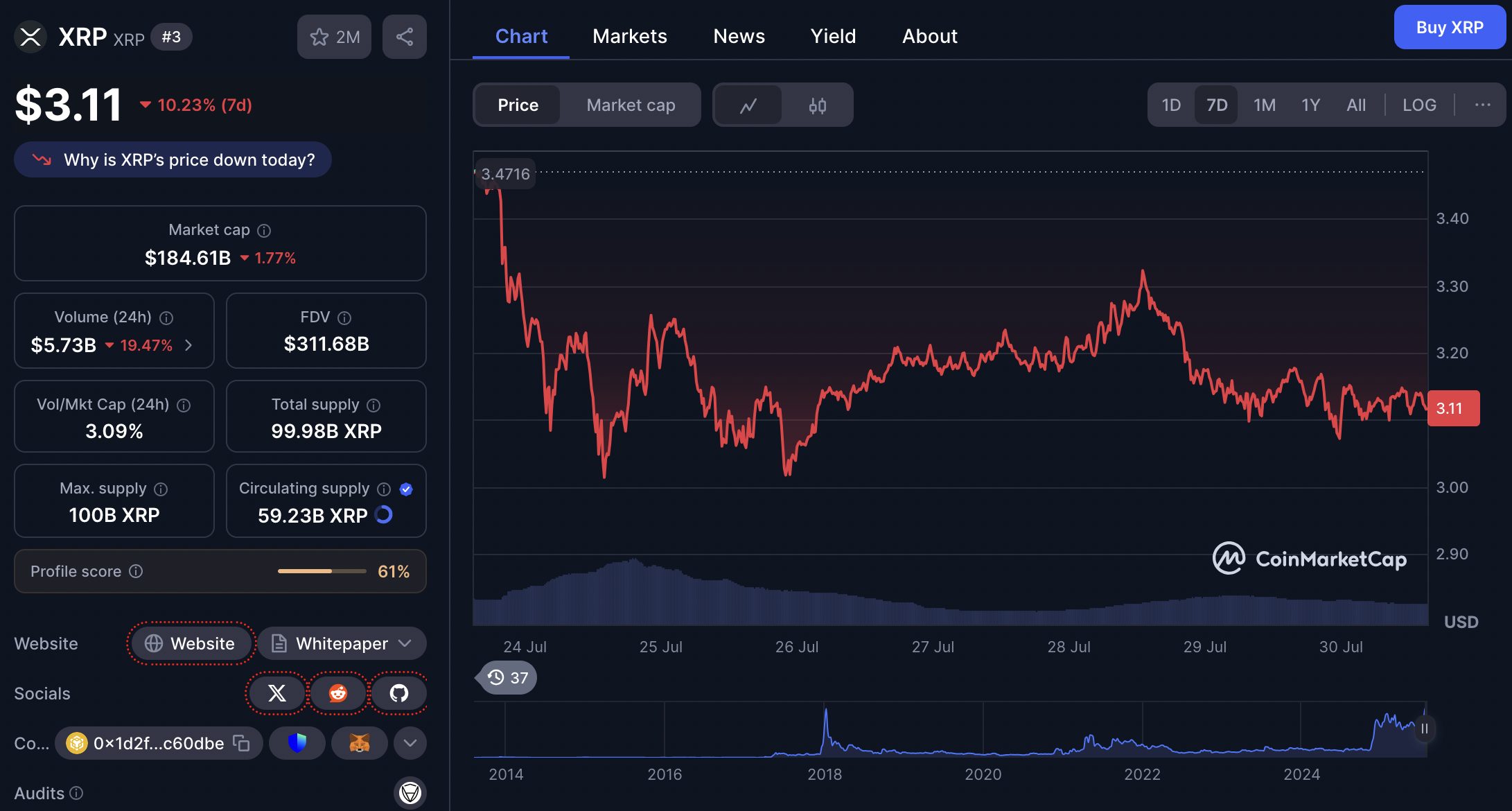Open the Total supply info icon

tap(373, 405)
